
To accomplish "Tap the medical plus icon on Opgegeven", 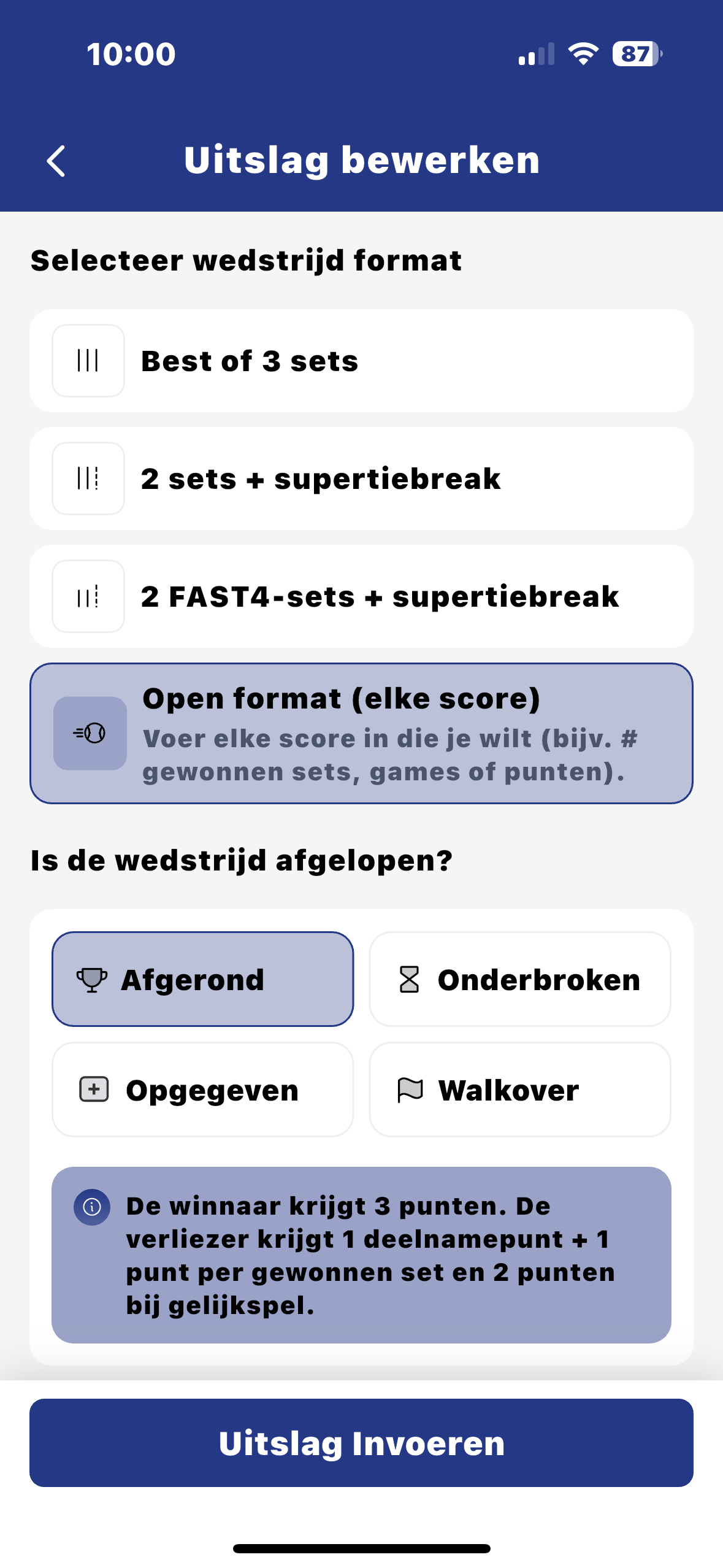I will tap(94, 1090).
